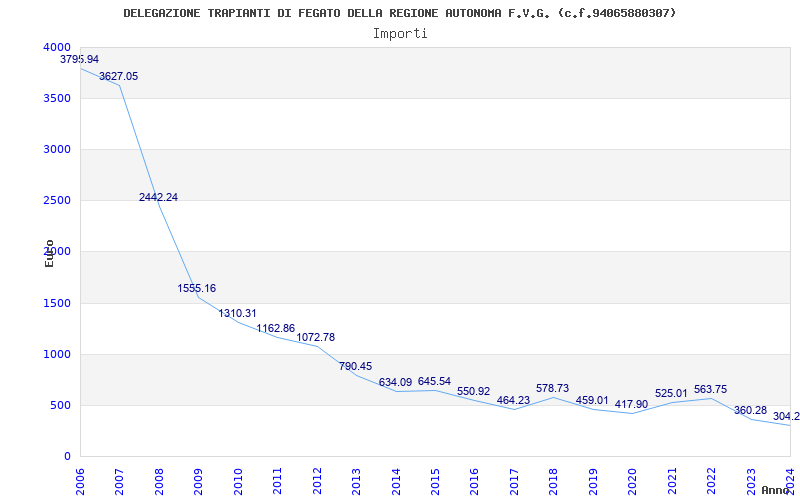Click the 2023 x-axis year label
800x500 pixels.
[x=751, y=481]
